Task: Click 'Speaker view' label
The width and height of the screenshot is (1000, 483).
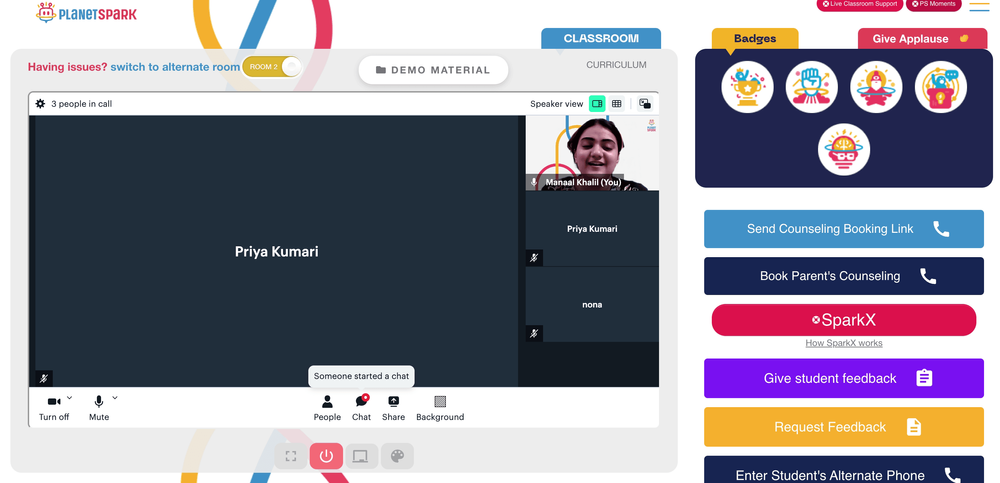Action: pyautogui.click(x=557, y=103)
